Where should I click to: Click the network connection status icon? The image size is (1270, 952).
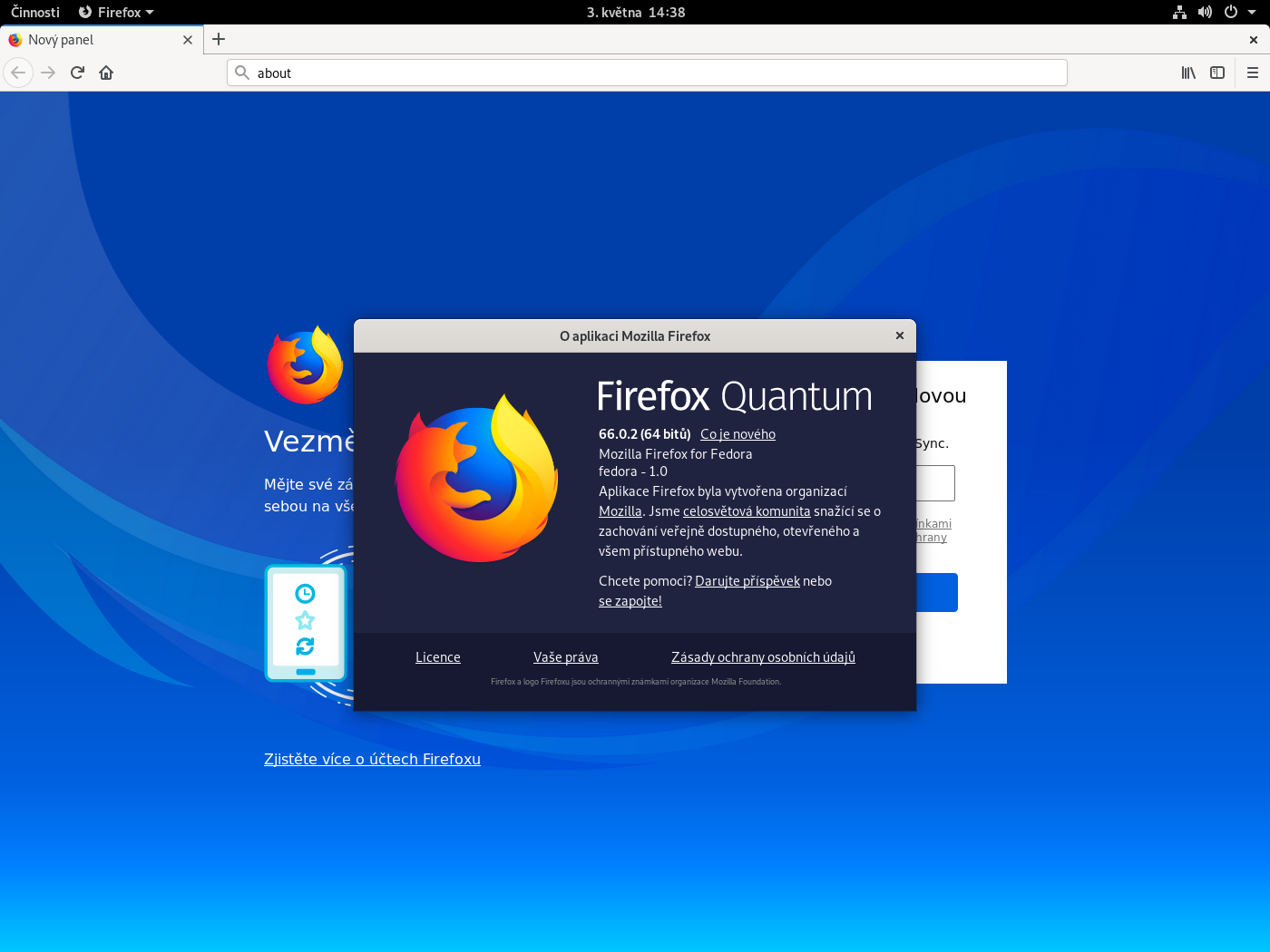(1179, 12)
